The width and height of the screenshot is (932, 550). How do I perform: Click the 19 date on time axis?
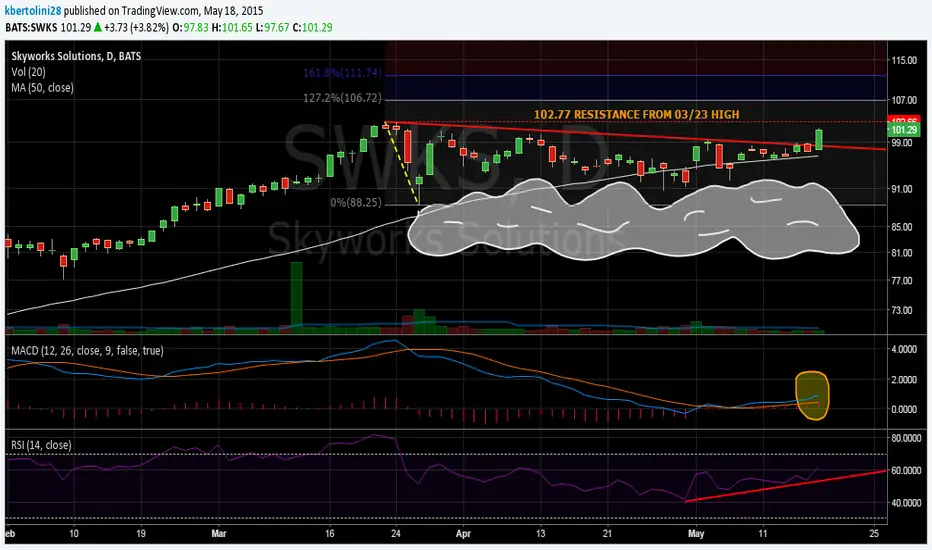pos(140,533)
